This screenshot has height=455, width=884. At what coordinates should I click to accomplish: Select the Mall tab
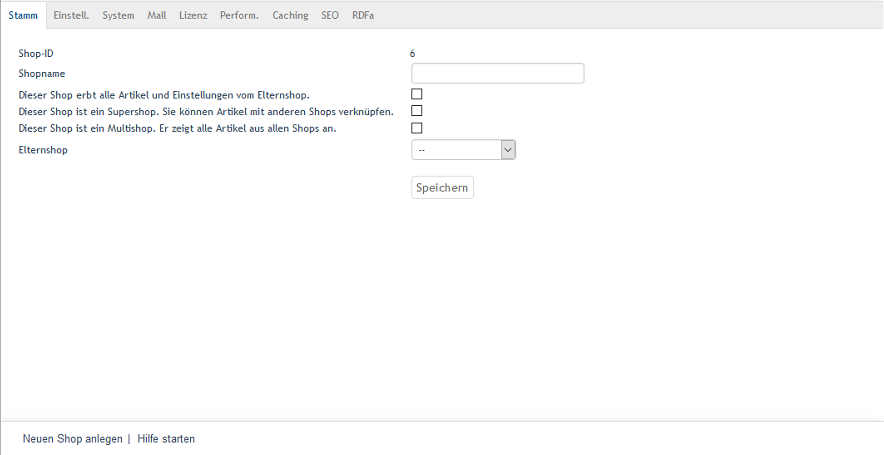click(x=156, y=15)
